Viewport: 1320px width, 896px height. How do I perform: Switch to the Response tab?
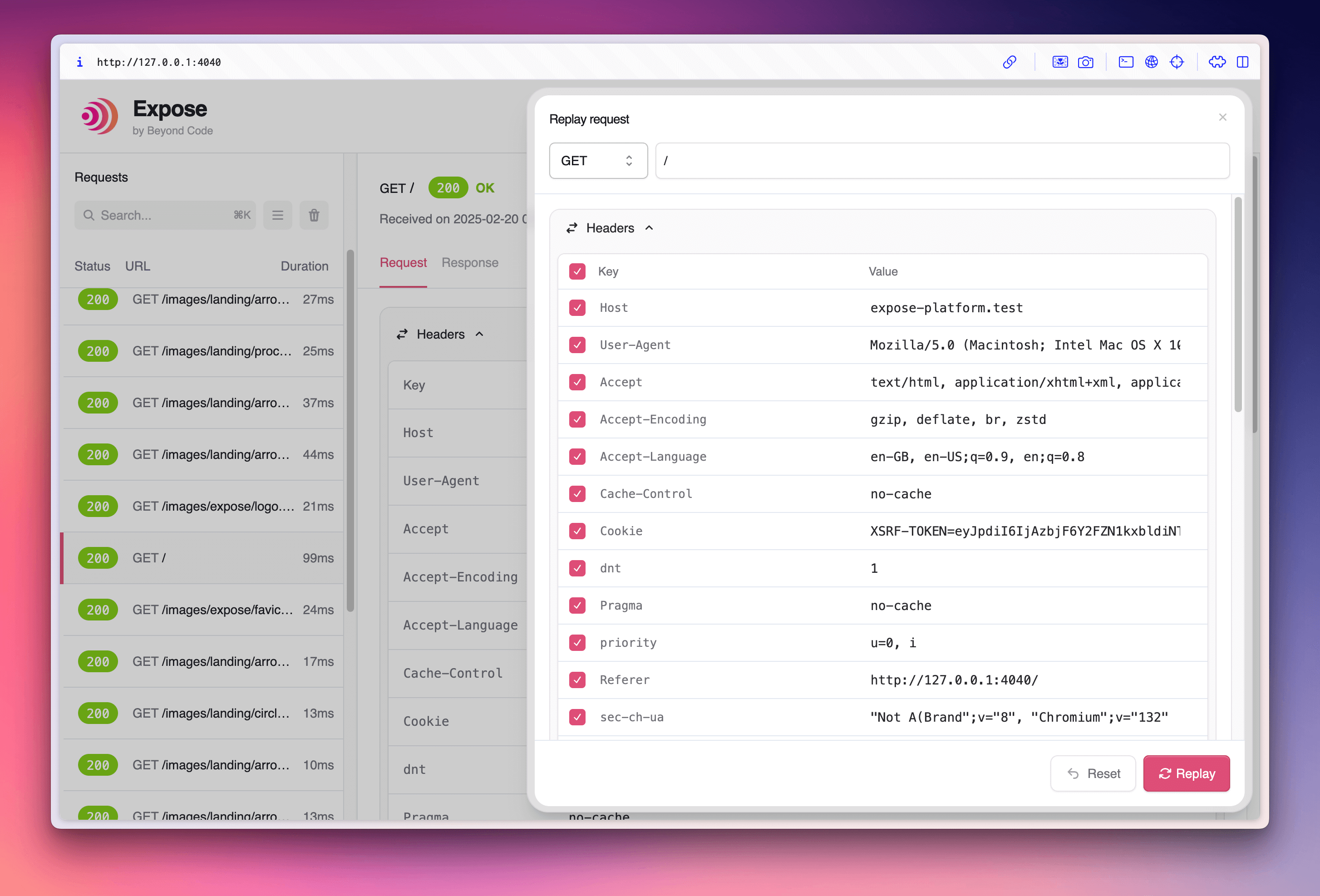(470, 262)
